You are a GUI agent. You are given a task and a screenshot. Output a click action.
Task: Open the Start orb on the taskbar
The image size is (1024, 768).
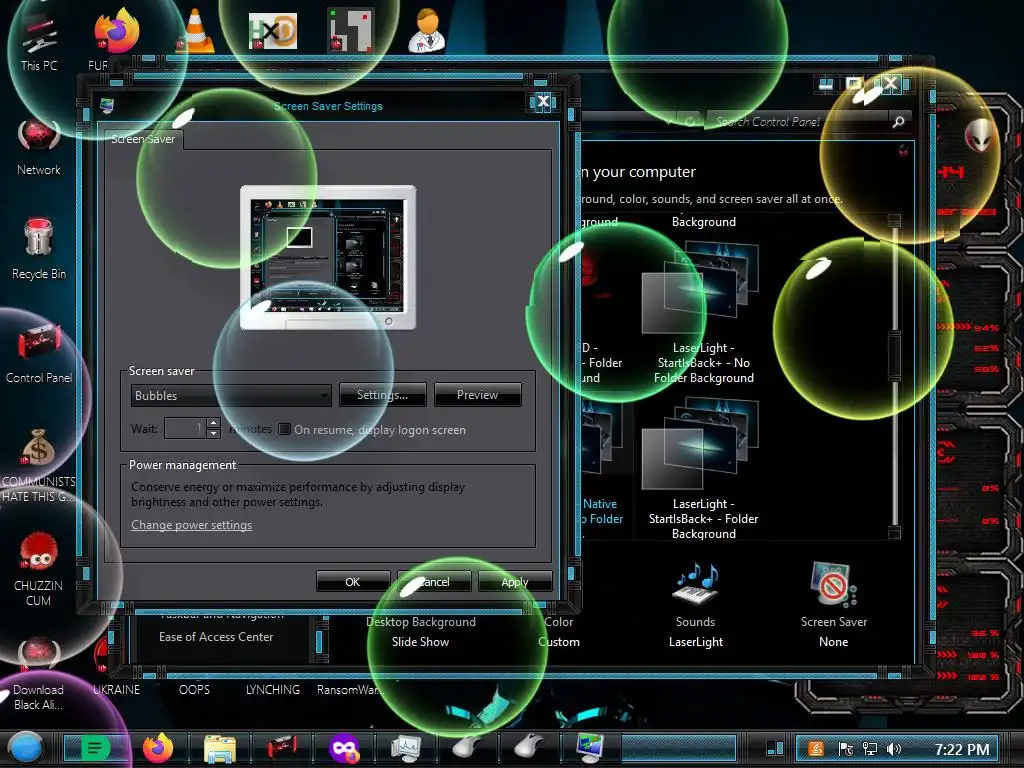point(25,748)
